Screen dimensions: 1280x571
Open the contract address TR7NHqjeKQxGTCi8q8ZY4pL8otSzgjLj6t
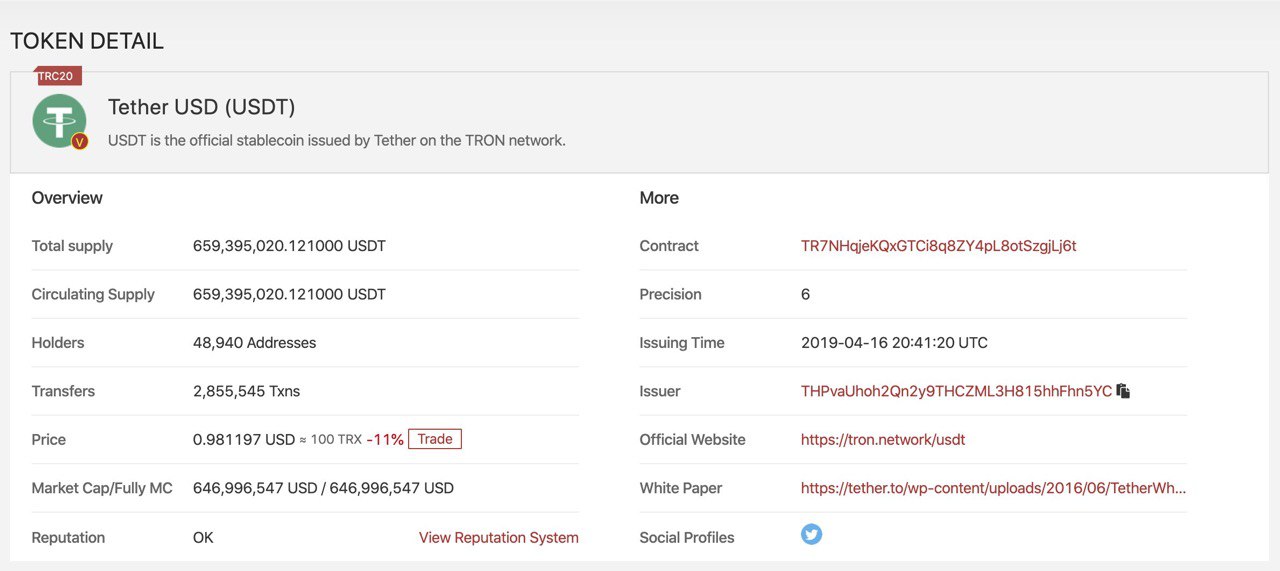pos(939,246)
